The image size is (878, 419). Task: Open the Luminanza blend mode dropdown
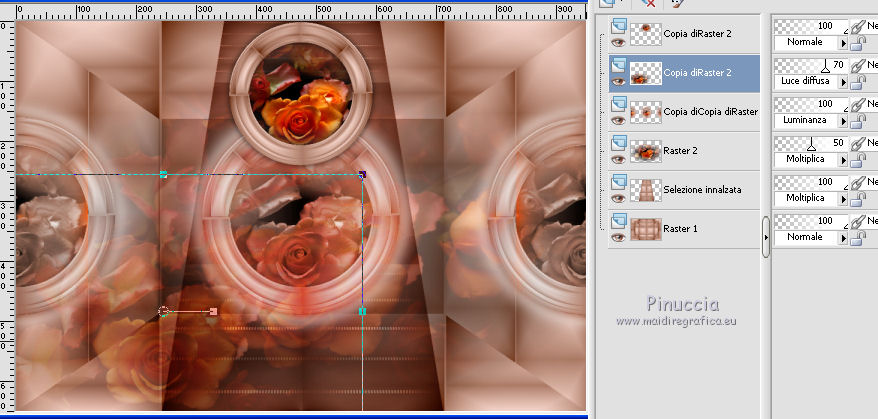click(x=843, y=120)
